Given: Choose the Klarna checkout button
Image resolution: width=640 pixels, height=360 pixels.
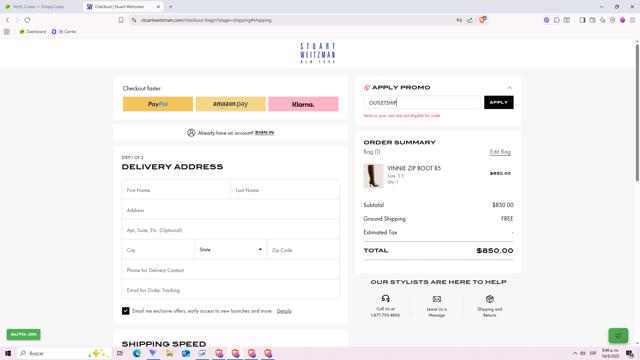Looking at the screenshot, I should click(303, 104).
